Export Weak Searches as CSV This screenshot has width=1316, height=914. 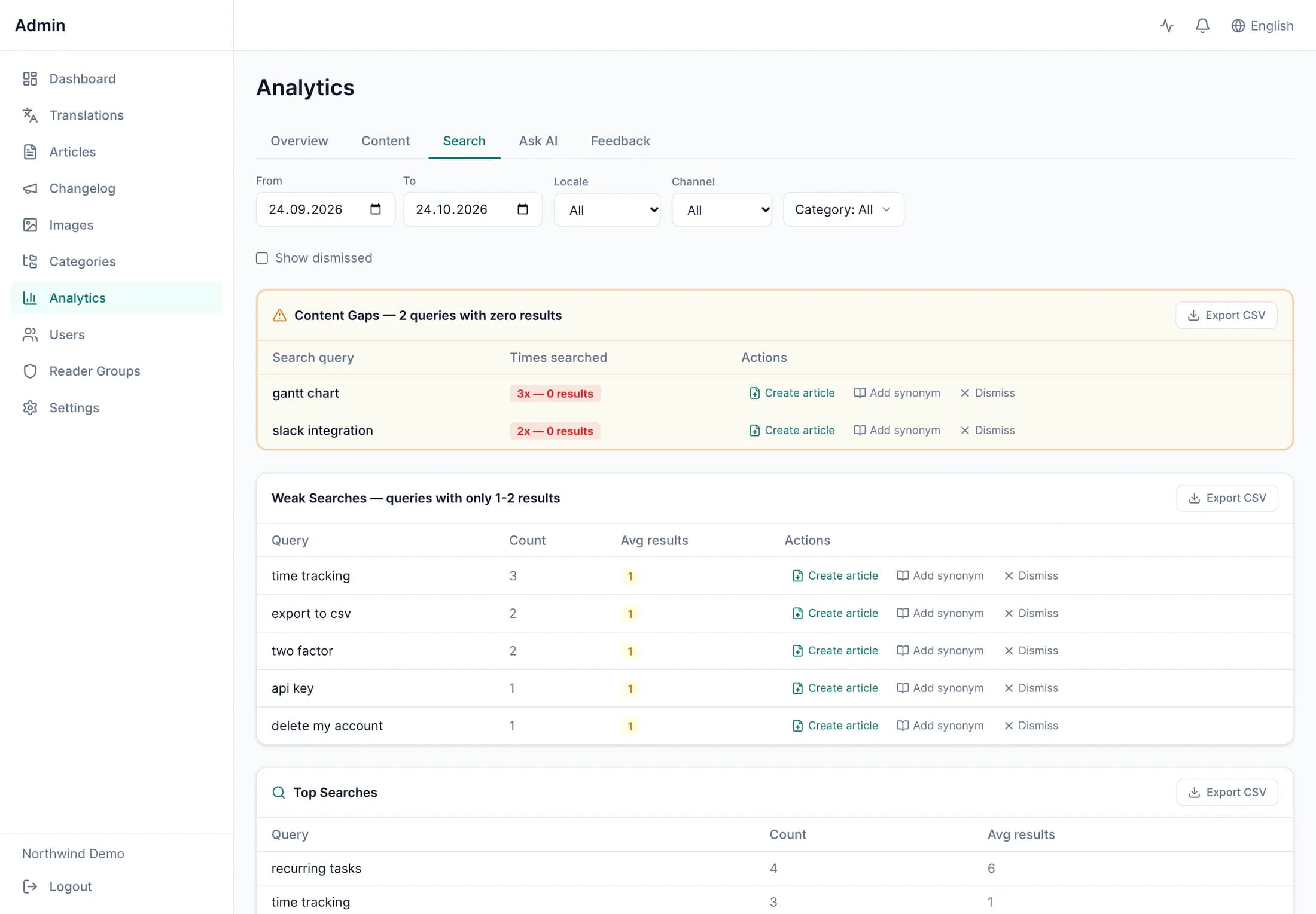[1227, 498]
